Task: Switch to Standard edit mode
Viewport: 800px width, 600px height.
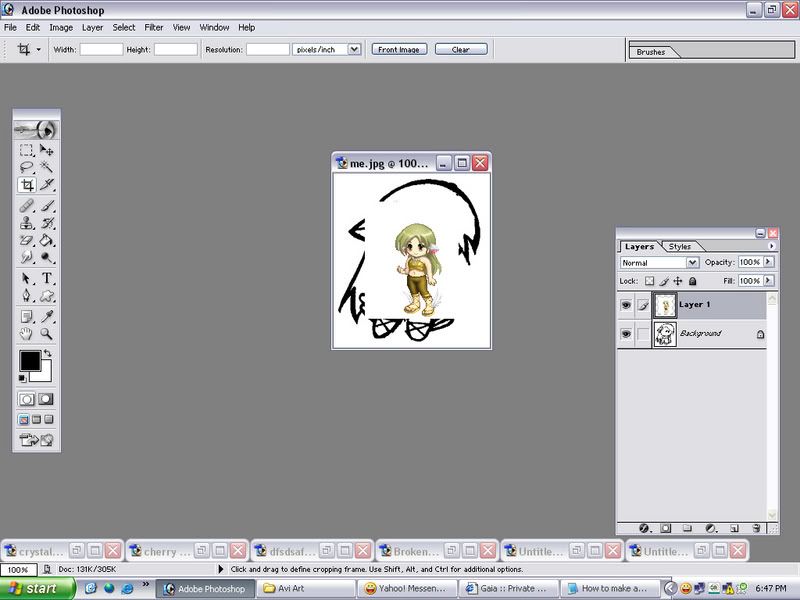Action: point(27,399)
